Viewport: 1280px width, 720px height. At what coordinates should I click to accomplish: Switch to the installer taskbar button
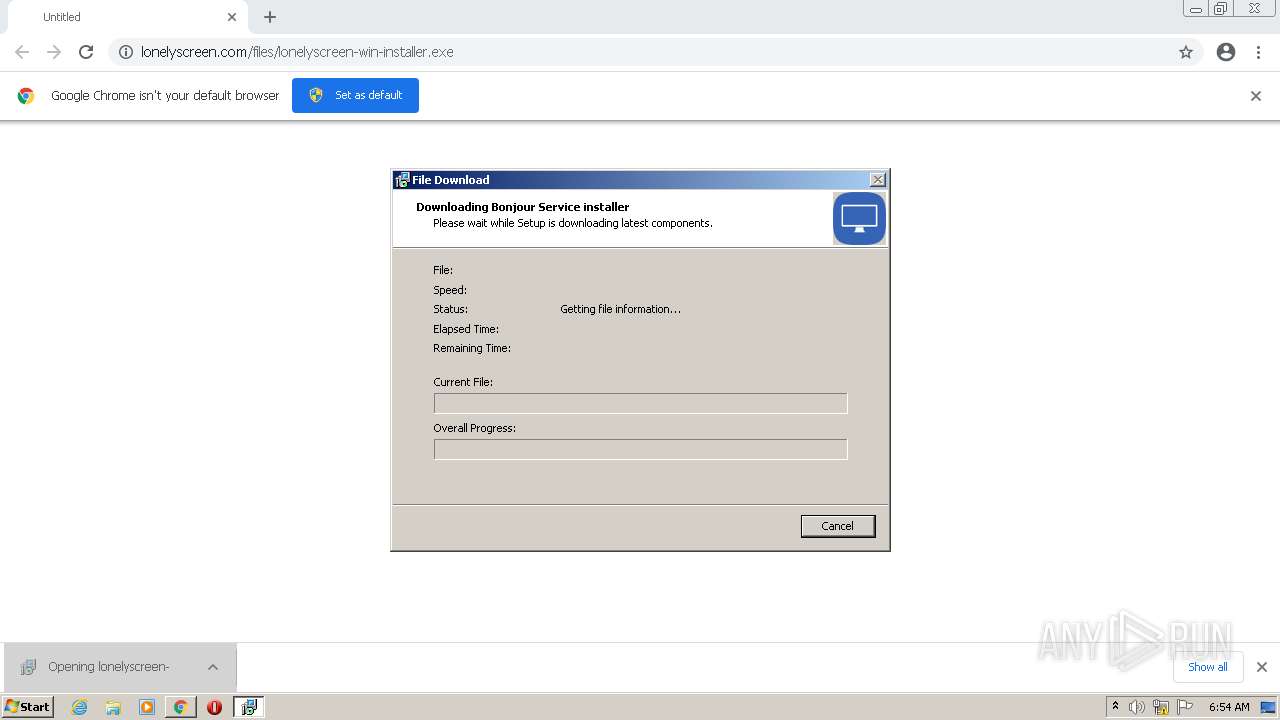pos(249,707)
